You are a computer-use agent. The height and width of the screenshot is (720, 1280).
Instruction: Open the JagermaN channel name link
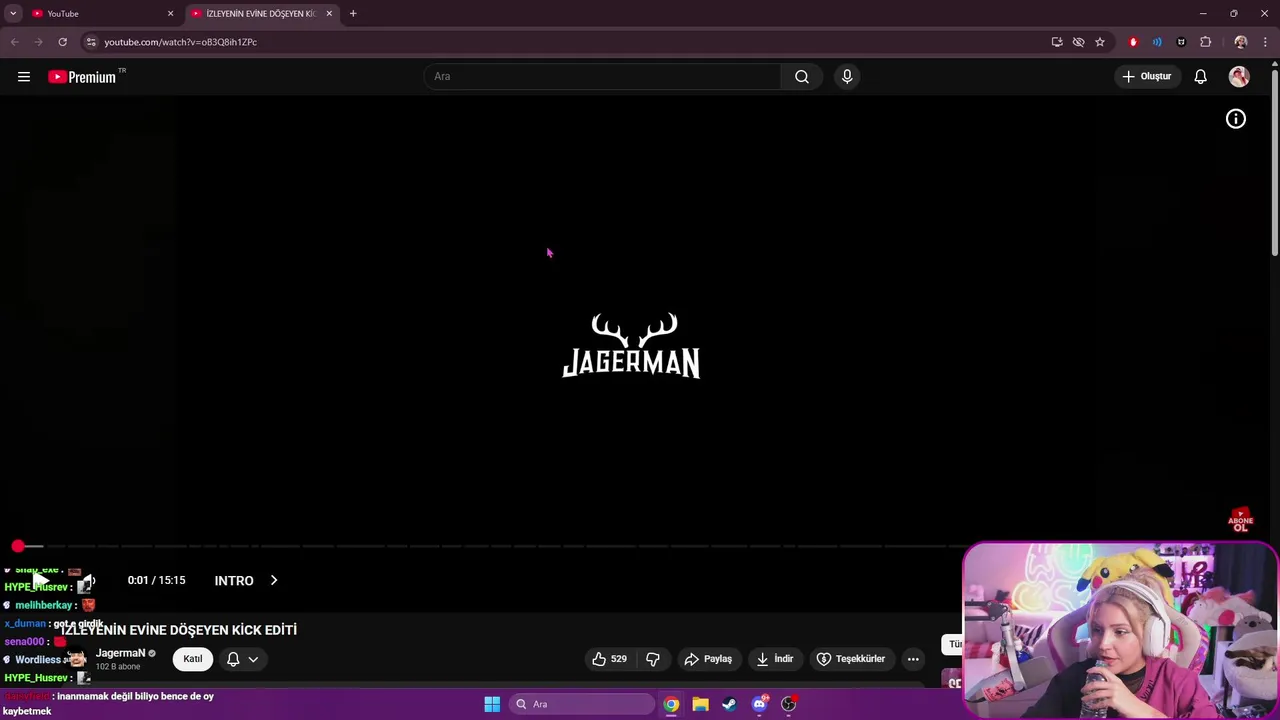(x=121, y=653)
